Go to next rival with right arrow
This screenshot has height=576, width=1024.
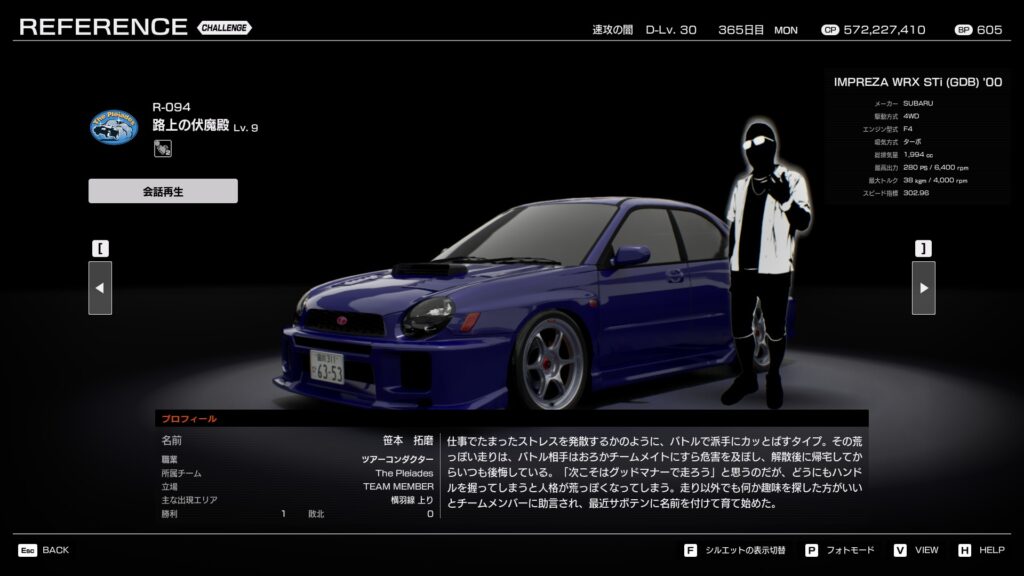(x=923, y=288)
